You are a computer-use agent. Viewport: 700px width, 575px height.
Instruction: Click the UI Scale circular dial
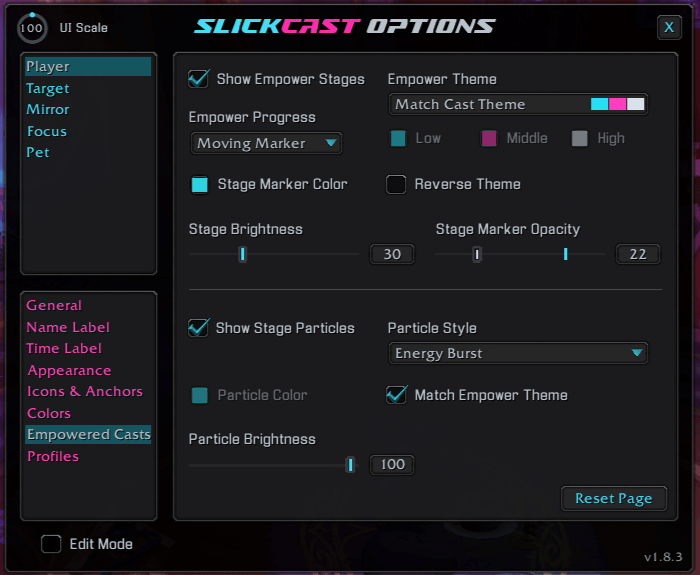click(32, 28)
